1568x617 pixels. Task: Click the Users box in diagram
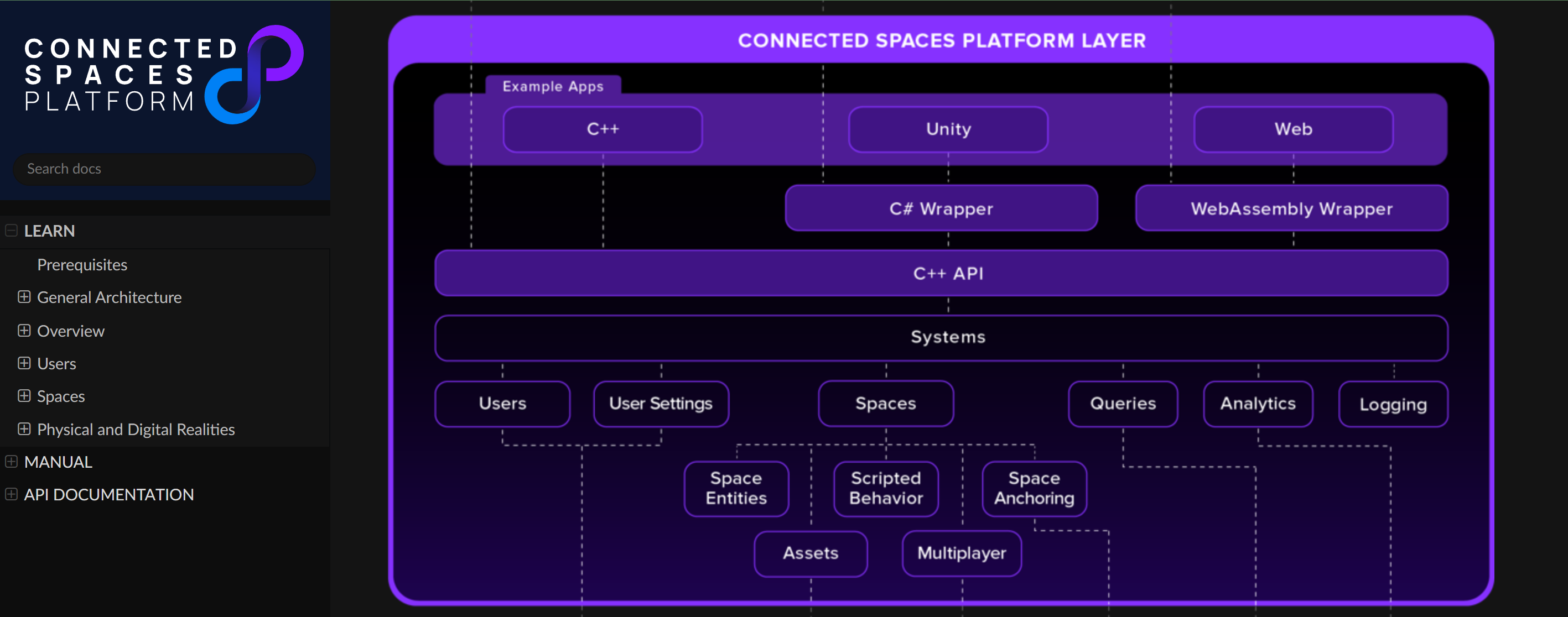tap(503, 404)
